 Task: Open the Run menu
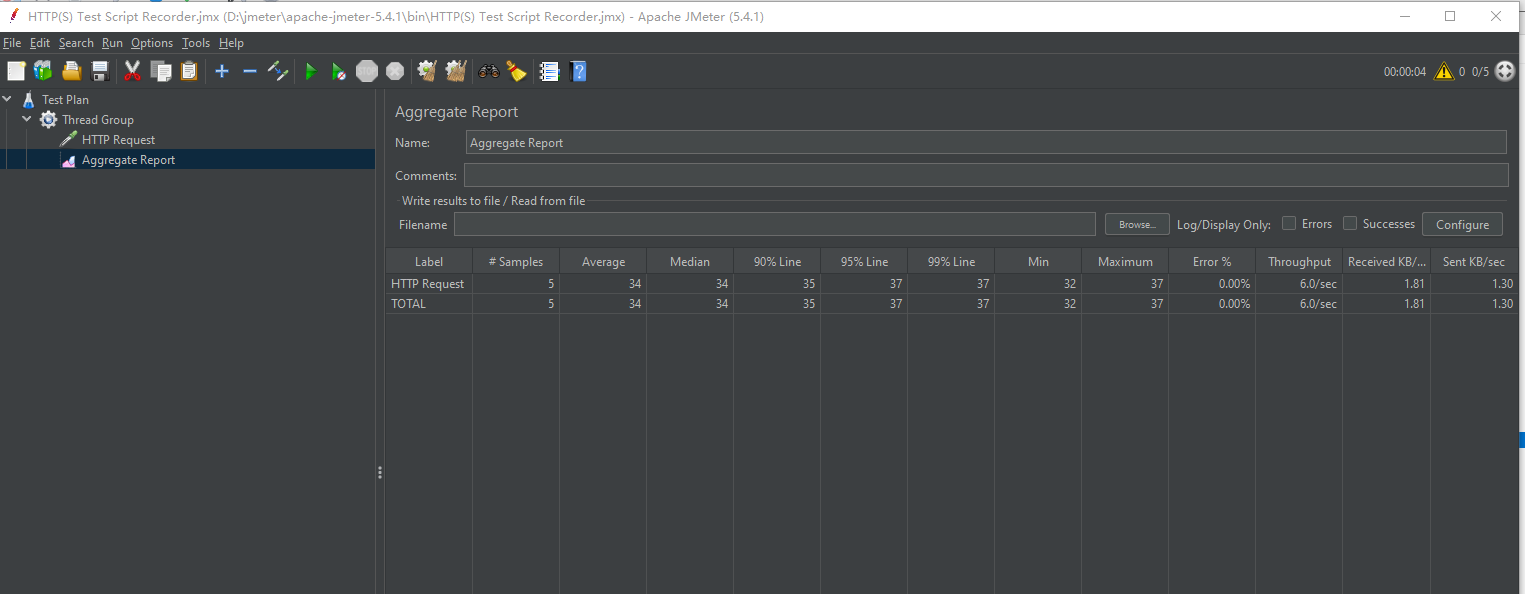click(112, 43)
